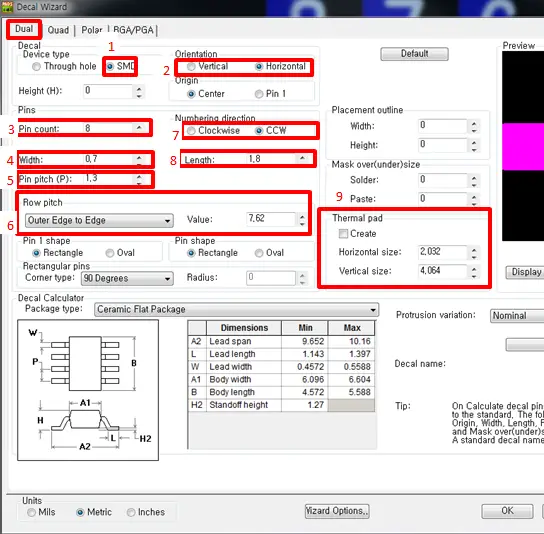Click the Pin pitch (P) field
544x534 pixels.
[x=108, y=179]
